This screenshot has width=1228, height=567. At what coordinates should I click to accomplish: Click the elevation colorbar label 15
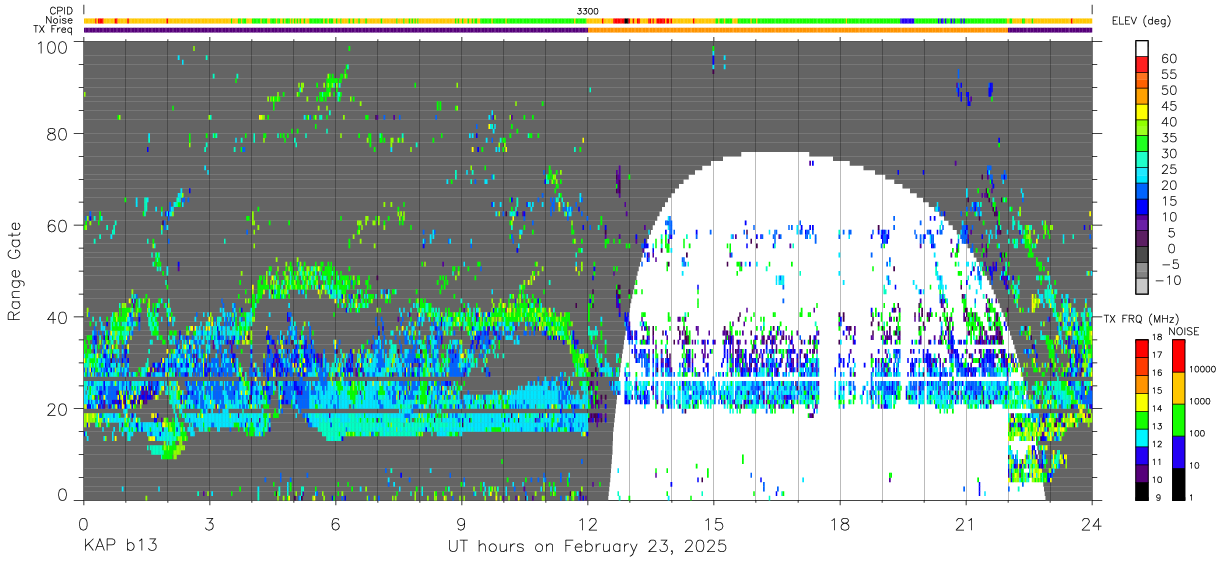point(1169,201)
